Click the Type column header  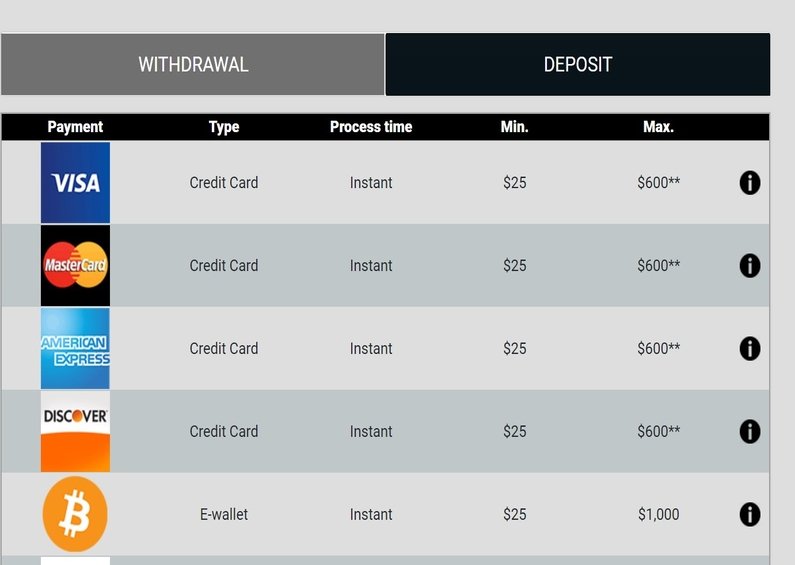[x=224, y=127]
